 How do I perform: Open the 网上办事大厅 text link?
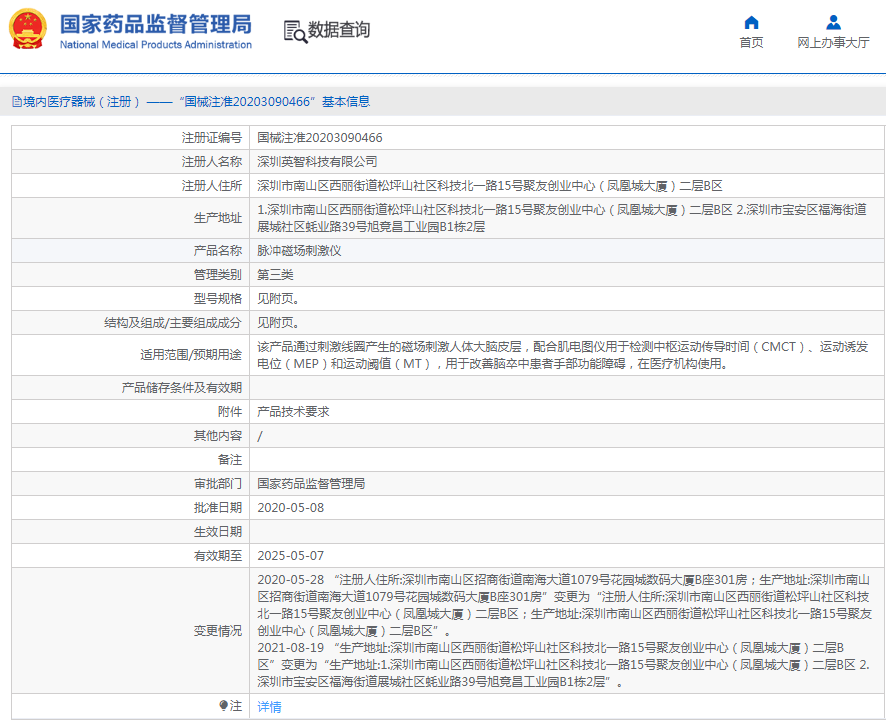[832, 42]
